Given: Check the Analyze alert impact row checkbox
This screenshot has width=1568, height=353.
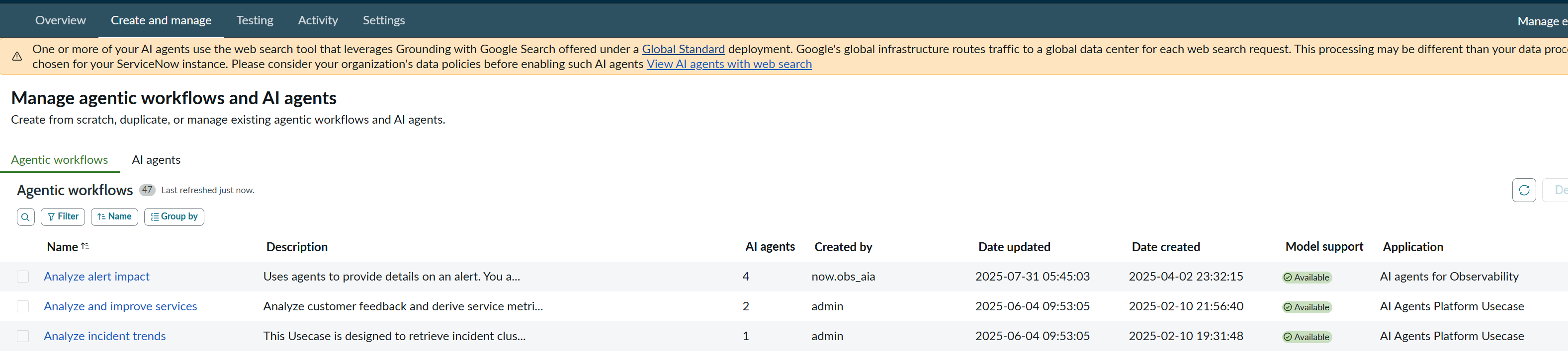Looking at the screenshot, I should click(x=23, y=277).
